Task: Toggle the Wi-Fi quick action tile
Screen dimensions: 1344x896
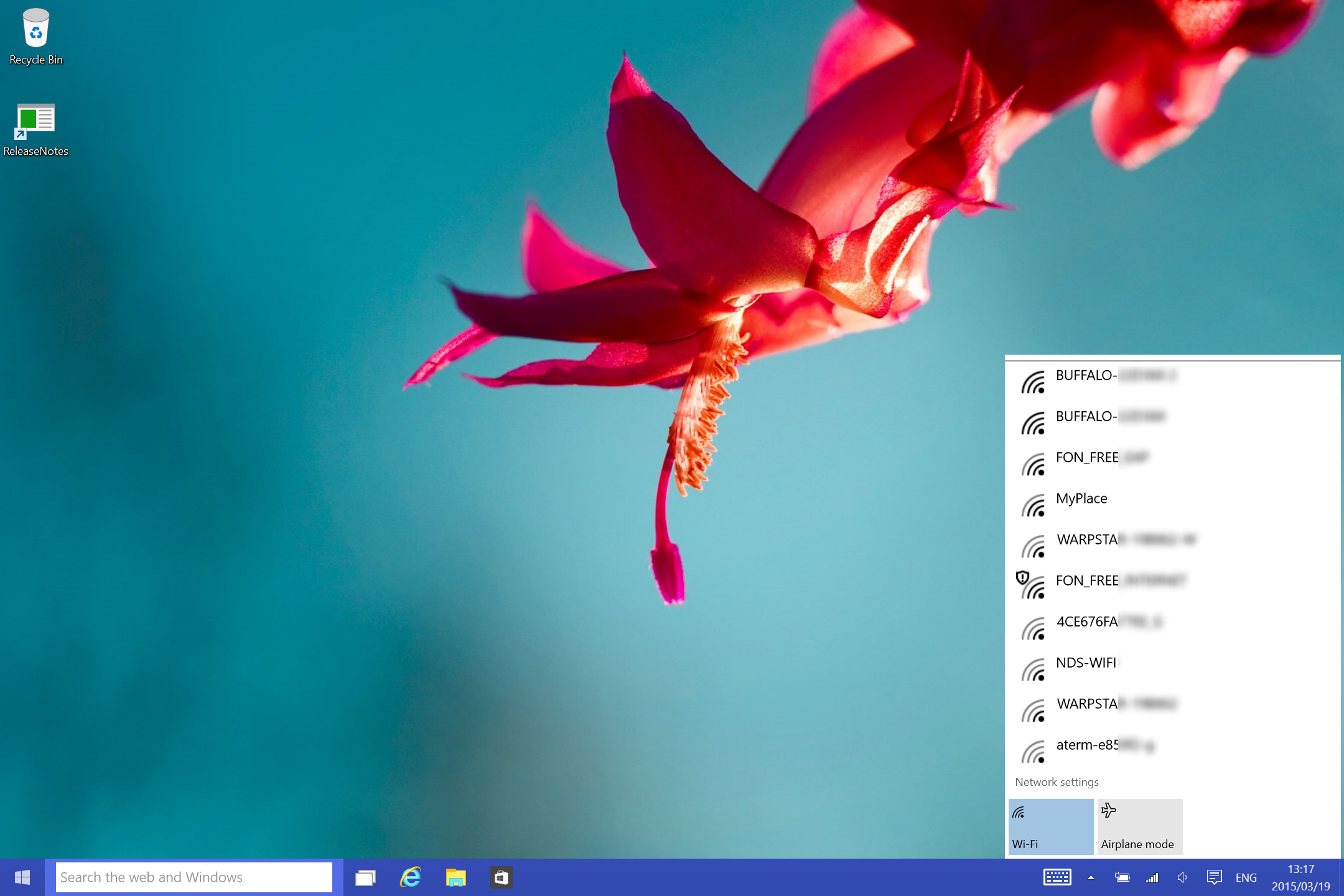Action: pyautogui.click(x=1050, y=826)
